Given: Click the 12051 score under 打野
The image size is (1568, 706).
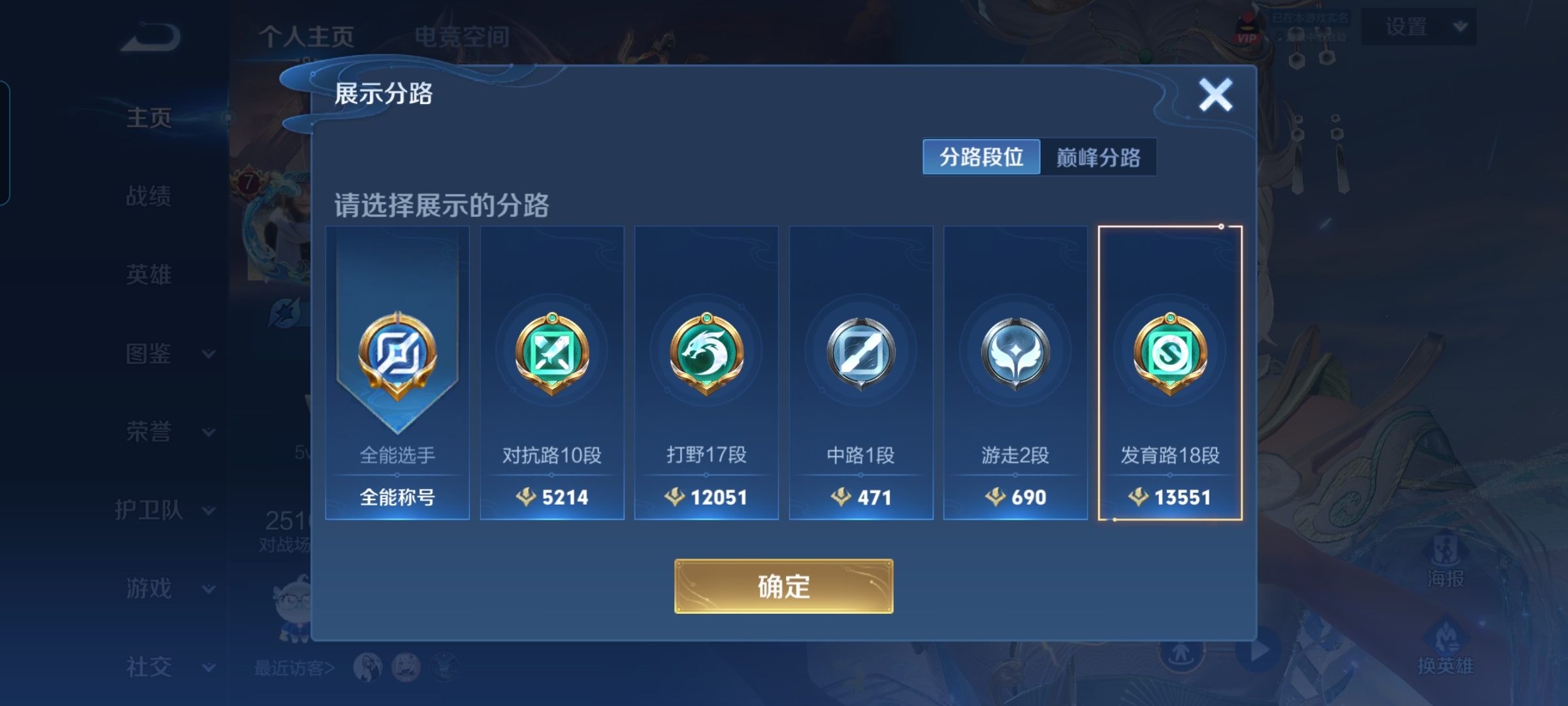Looking at the screenshot, I should click(706, 497).
